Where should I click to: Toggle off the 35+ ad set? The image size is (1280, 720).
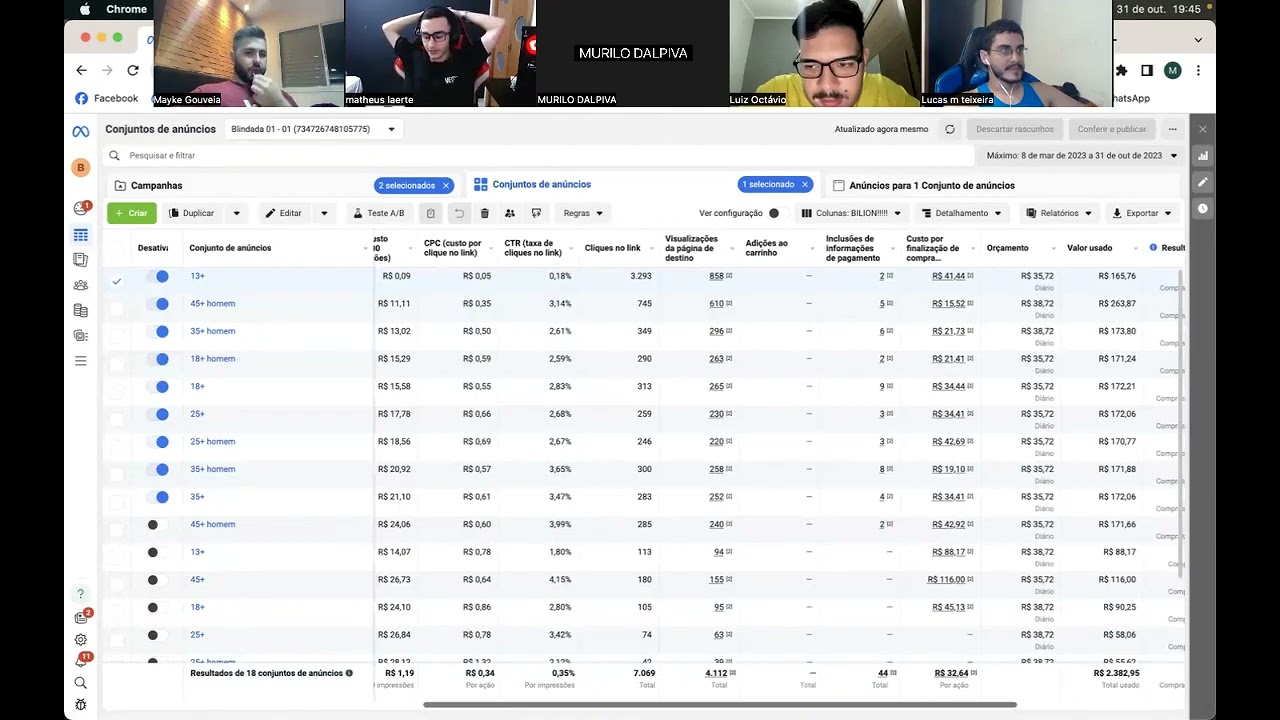click(x=158, y=497)
